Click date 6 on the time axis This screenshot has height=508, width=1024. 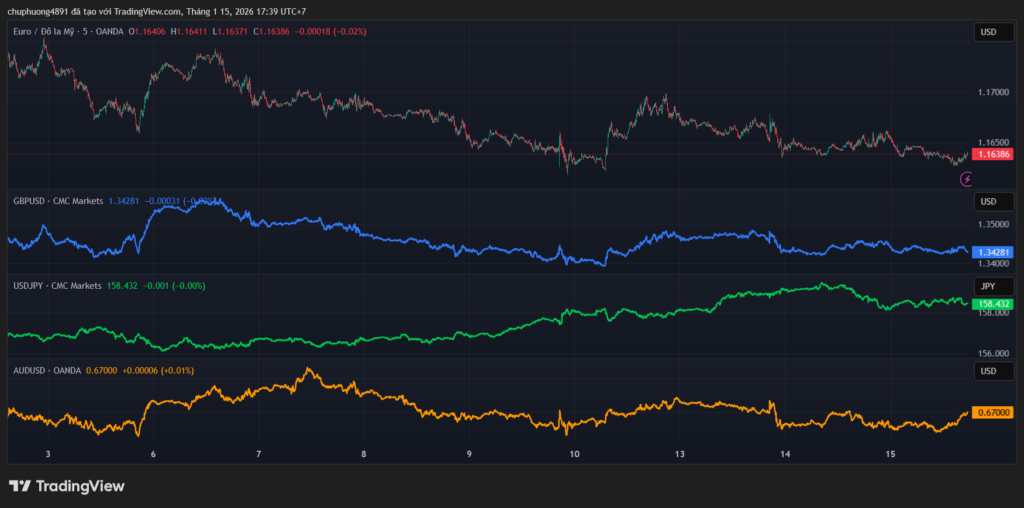coord(153,454)
